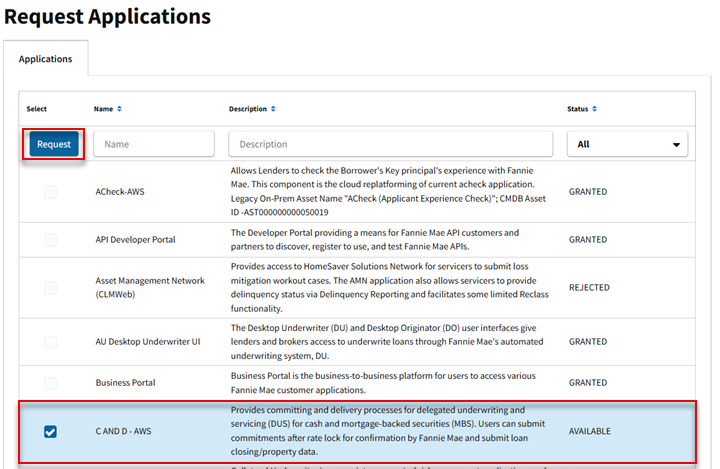Toggle the Business Portal row checkbox
This screenshot has width=720, height=469.
[x=51, y=383]
